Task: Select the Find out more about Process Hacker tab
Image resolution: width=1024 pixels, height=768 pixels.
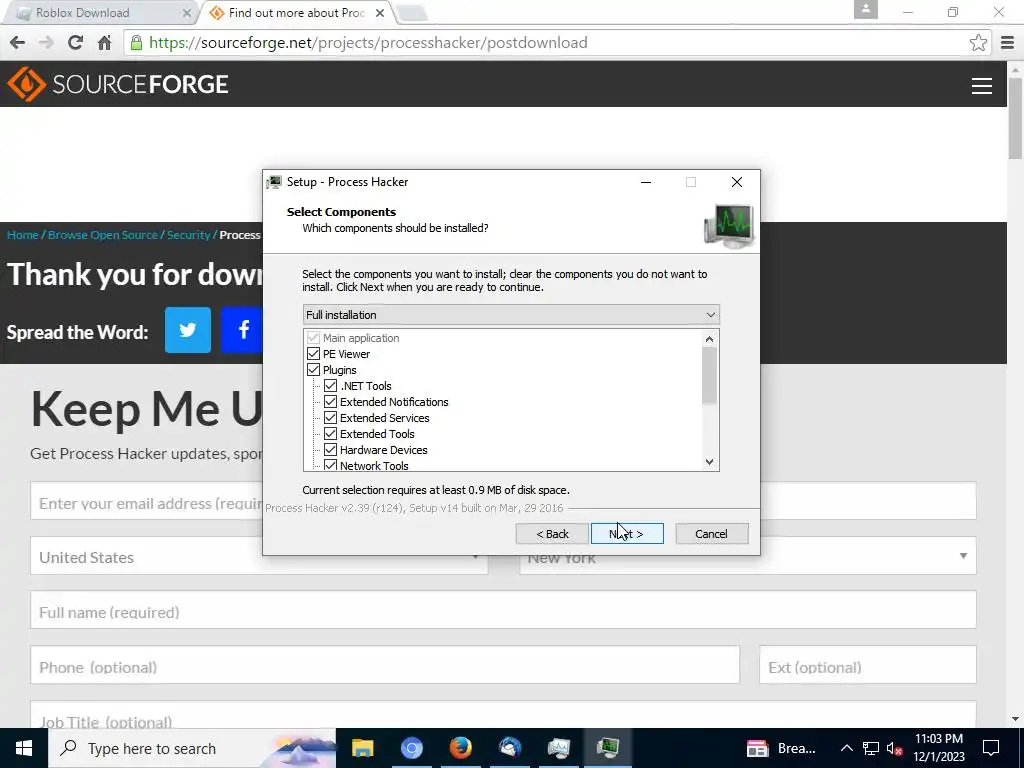Action: [x=296, y=13]
